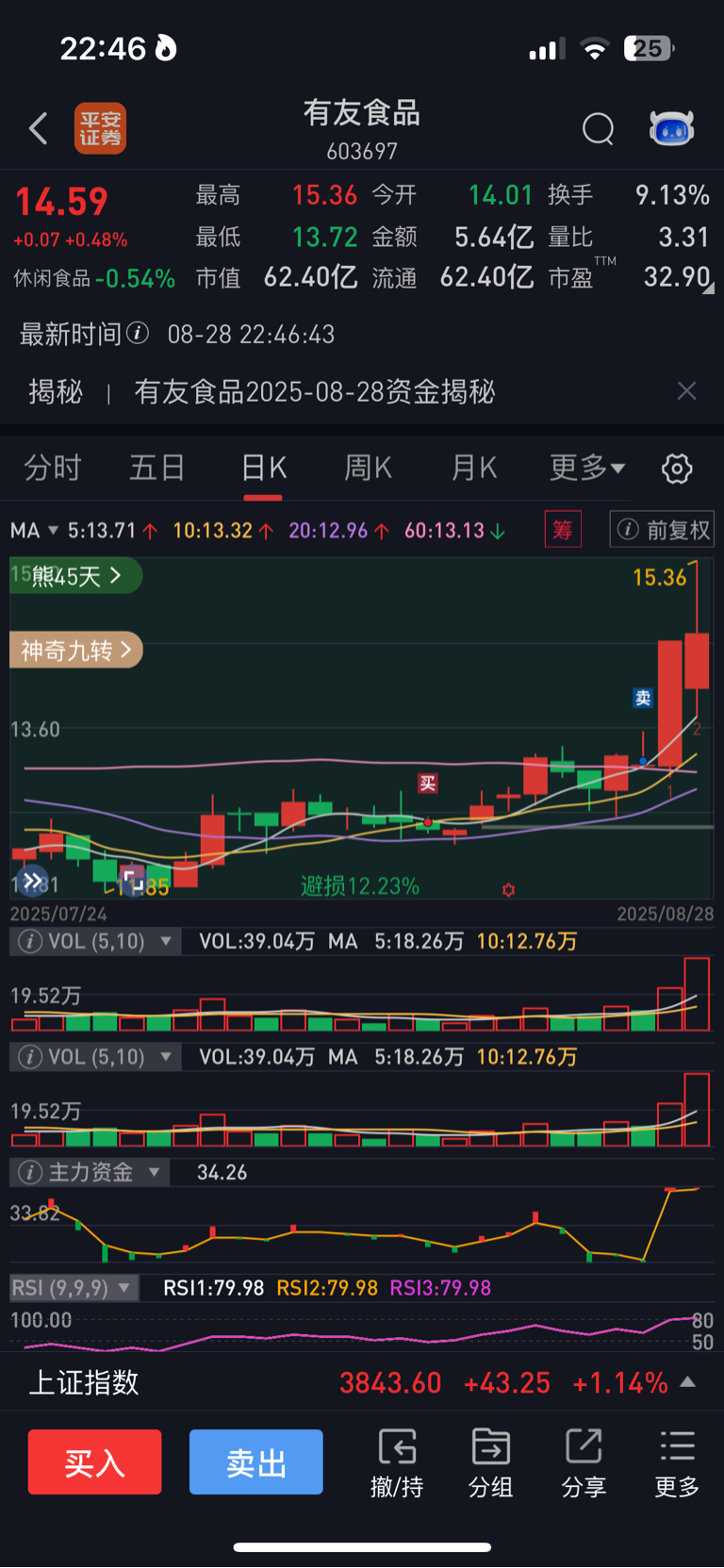
Task: Tap the 上证指数 label
Action: pyautogui.click(x=84, y=1383)
